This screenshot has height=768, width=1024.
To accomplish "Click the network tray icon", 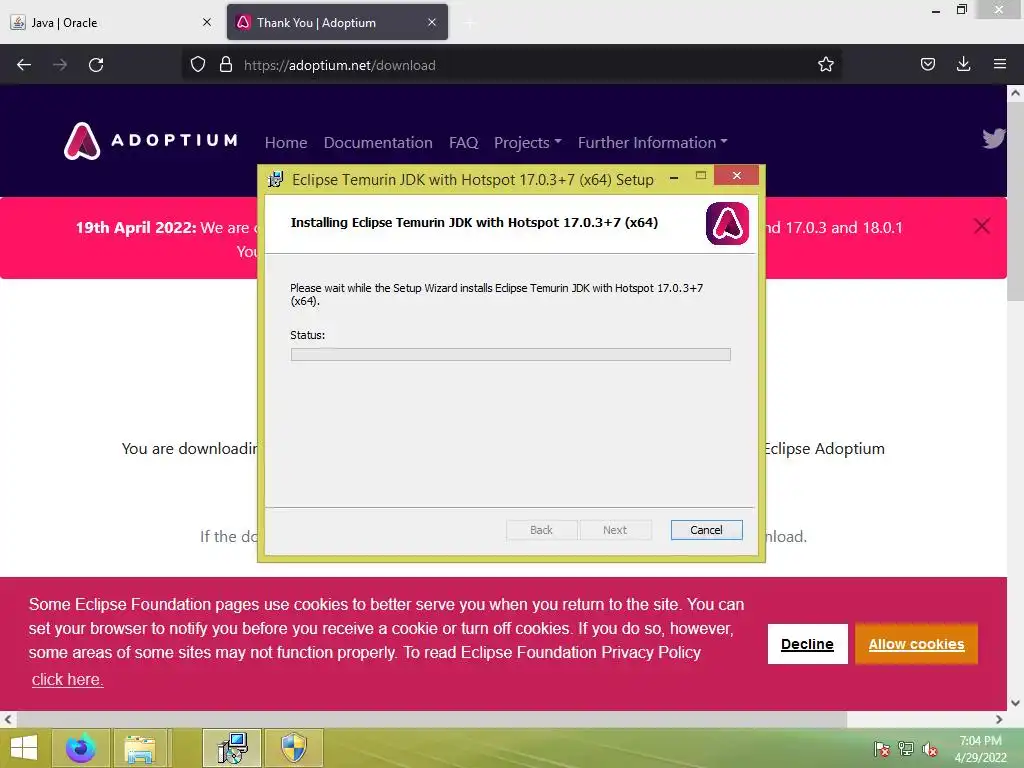I will [906, 749].
